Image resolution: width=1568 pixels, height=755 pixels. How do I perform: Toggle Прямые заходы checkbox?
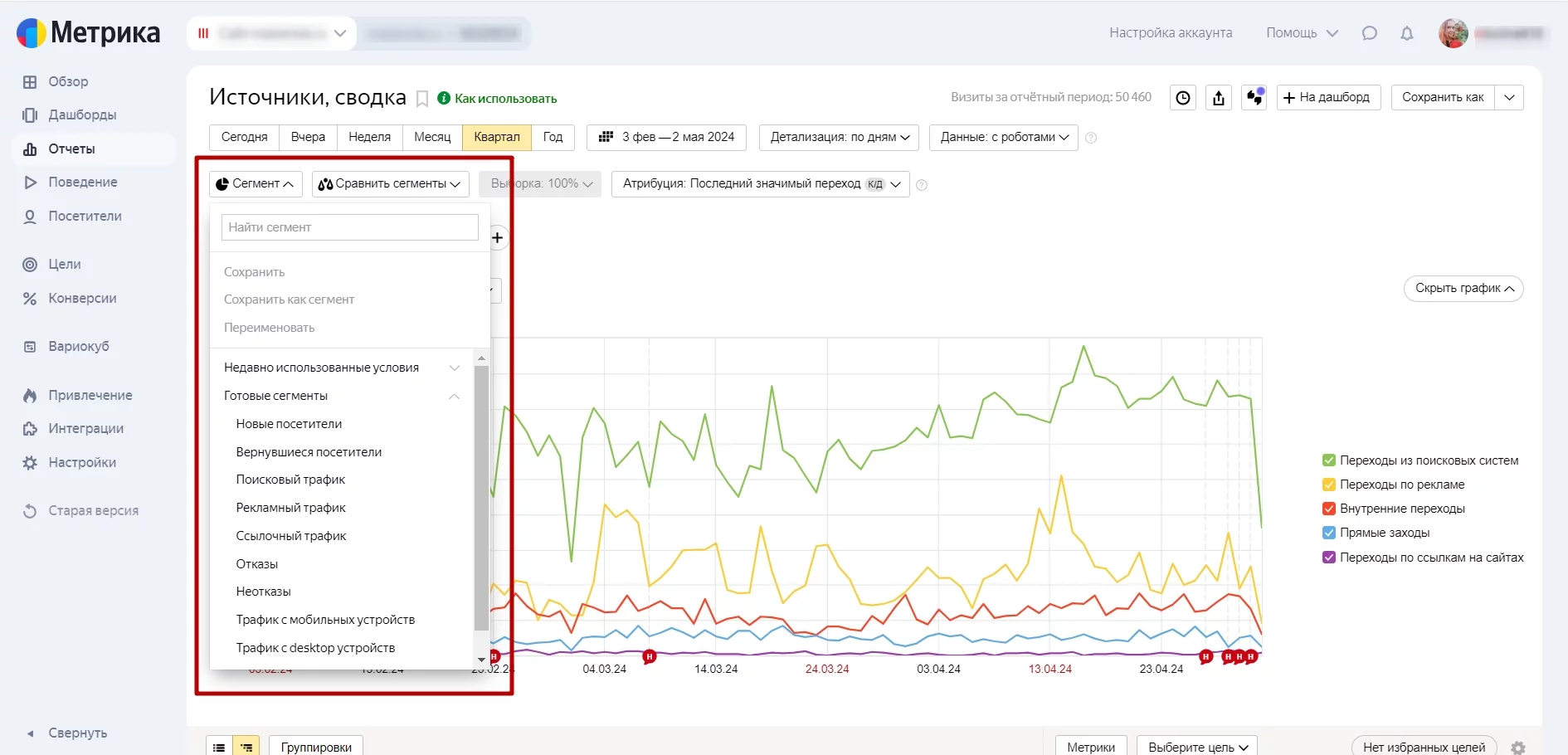(1329, 533)
